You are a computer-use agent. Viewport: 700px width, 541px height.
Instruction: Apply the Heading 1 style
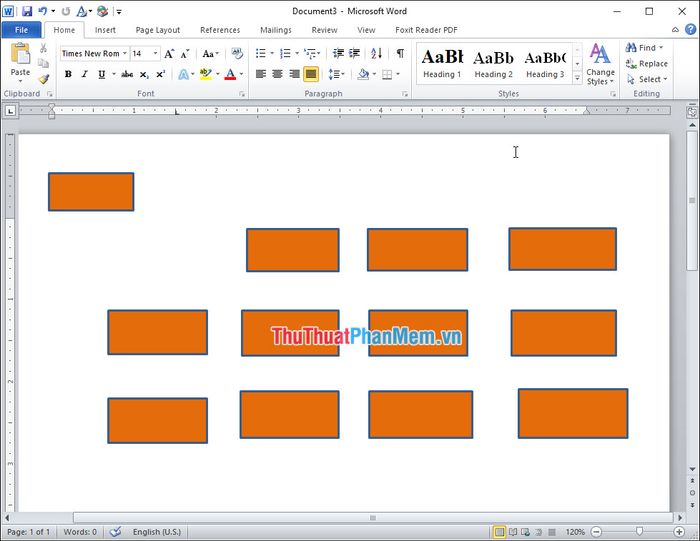[x=442, y=63]
